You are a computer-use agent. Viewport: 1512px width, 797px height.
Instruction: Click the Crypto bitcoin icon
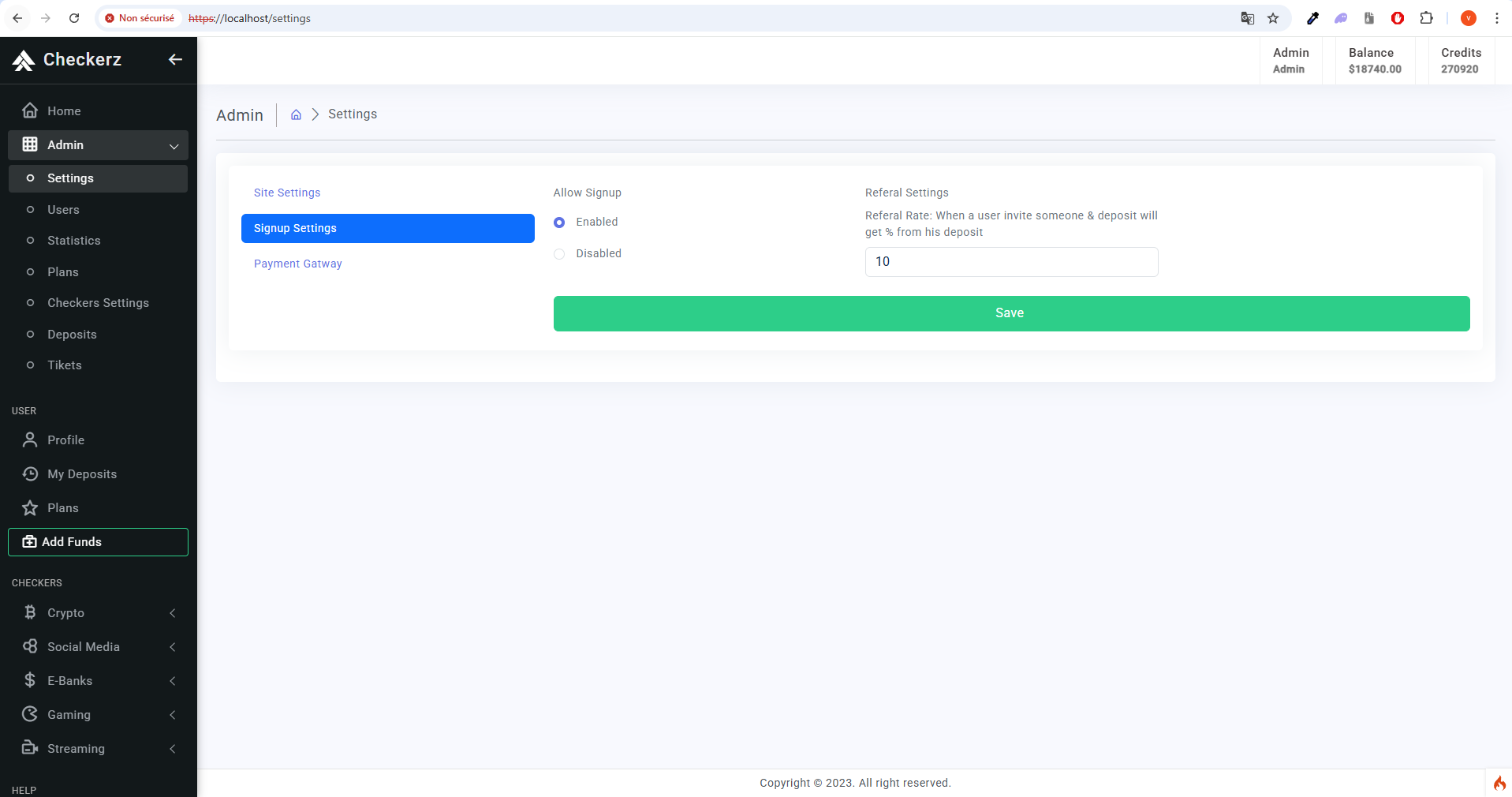pos(30,612)
